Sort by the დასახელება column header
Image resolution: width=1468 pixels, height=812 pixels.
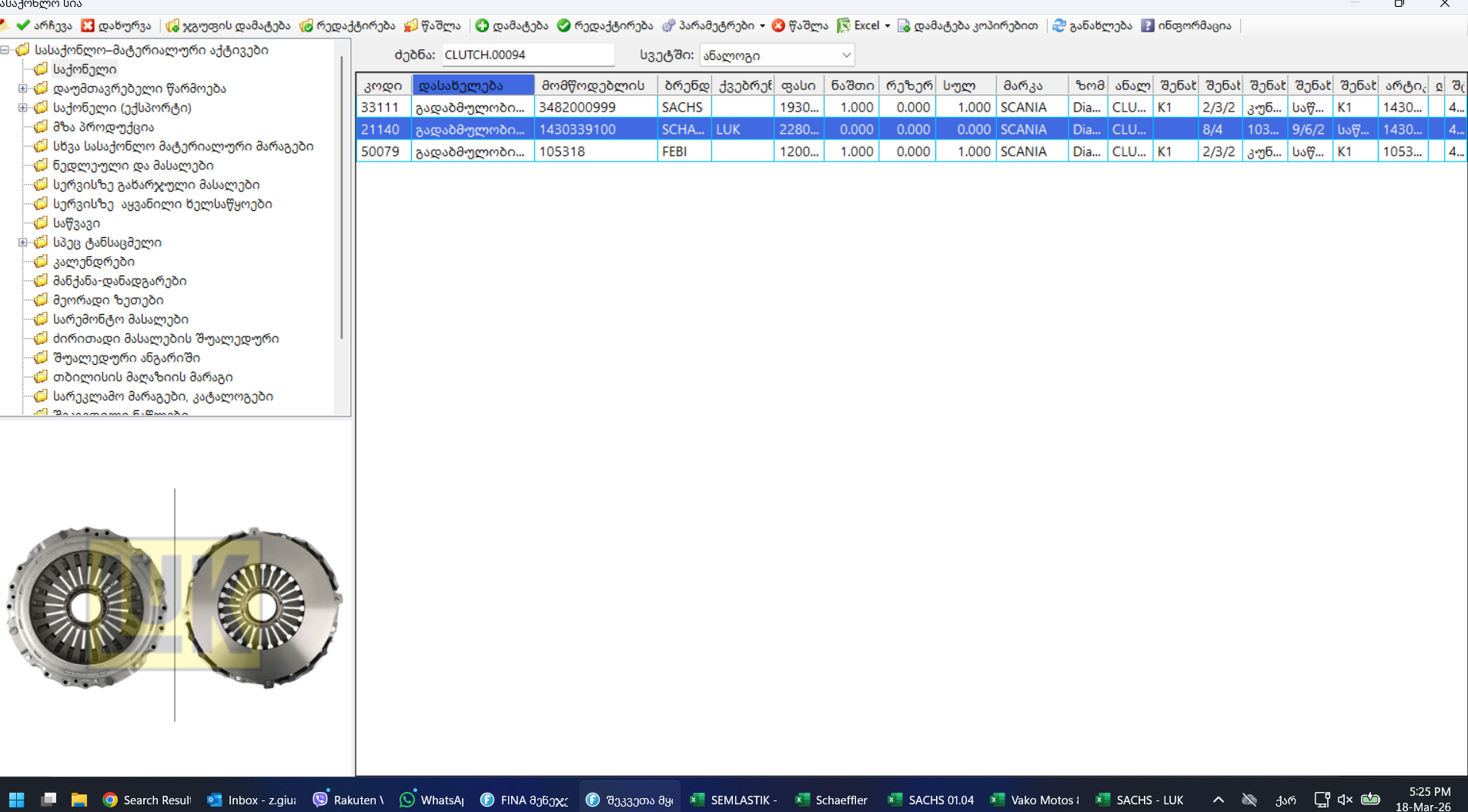pyautogui.click(x=473, y=85)
